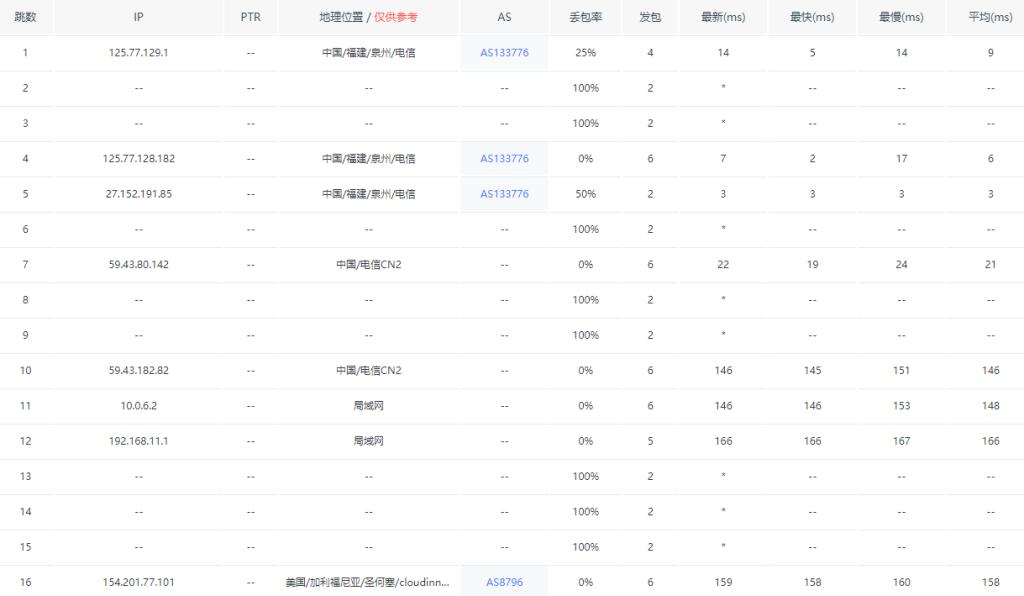This screenshot has height=596, width=1024.
Task: Click the AS133776 link on hop 4
Action: (x=503, y=158)
